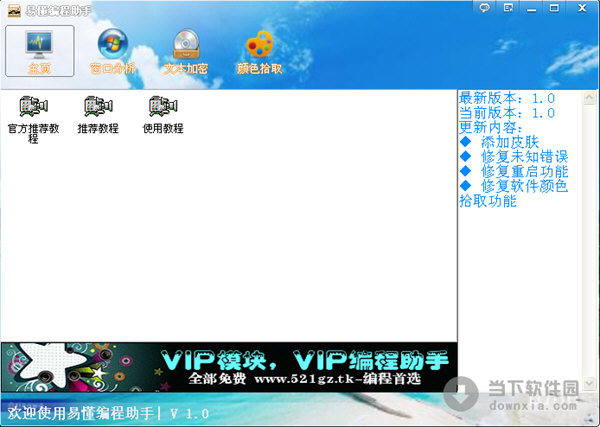Click the 最新版本: 1.0 text
The width and height of the screenshot is (600, 427).
click(x=507, y=98)
